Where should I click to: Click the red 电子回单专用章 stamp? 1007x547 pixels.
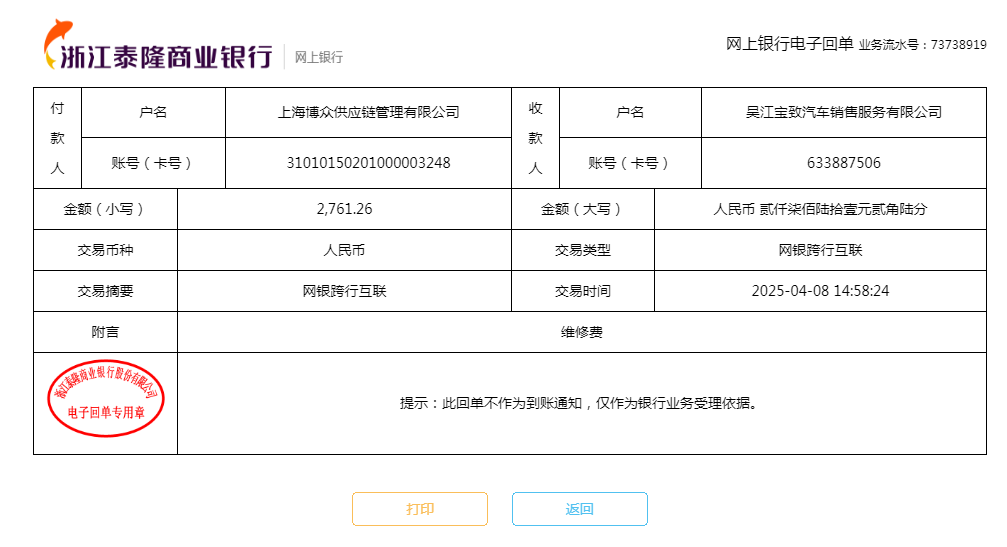[105, 398]
